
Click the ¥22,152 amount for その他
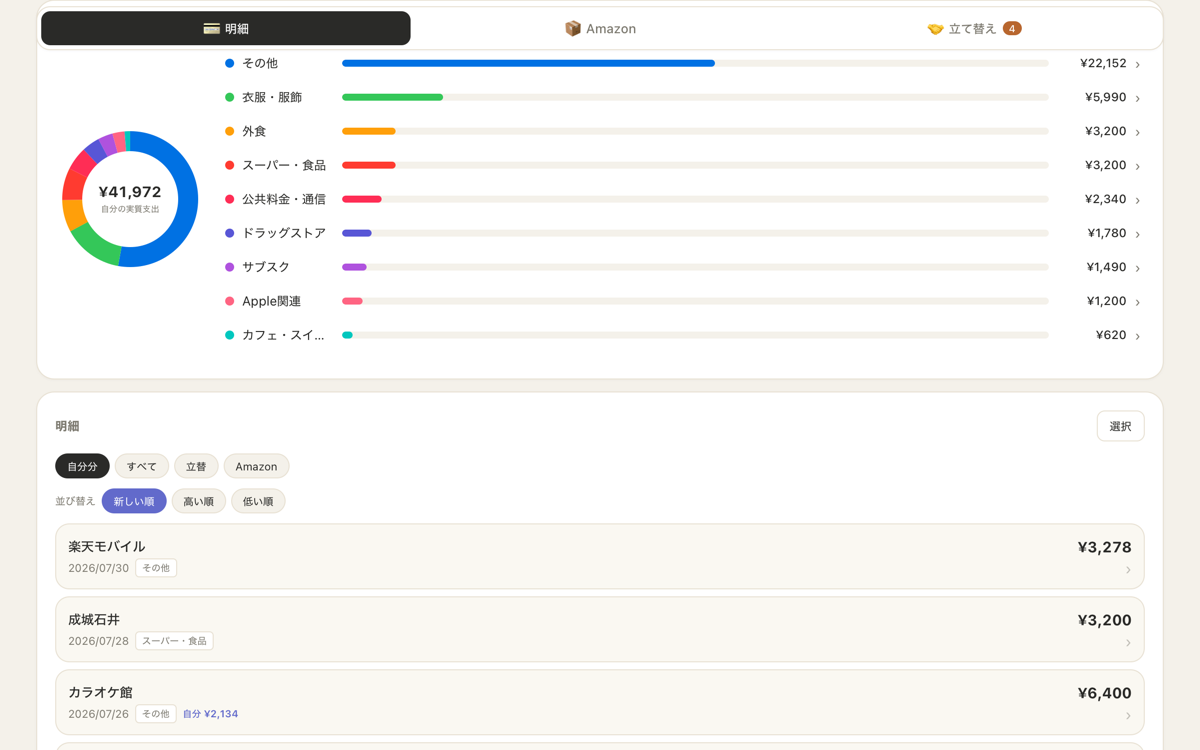point(1103,63)
